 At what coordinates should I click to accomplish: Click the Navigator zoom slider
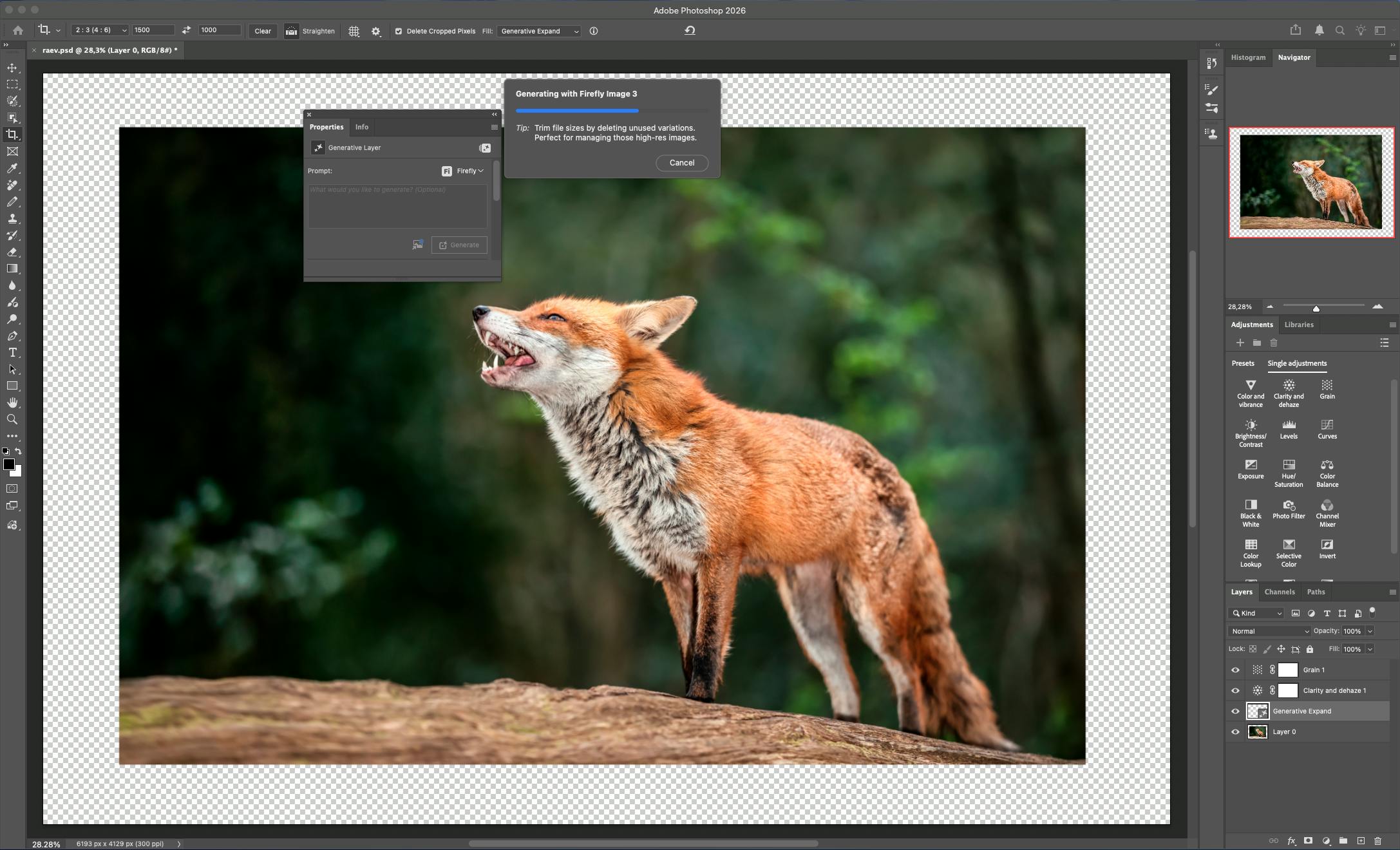(1316, 308)
